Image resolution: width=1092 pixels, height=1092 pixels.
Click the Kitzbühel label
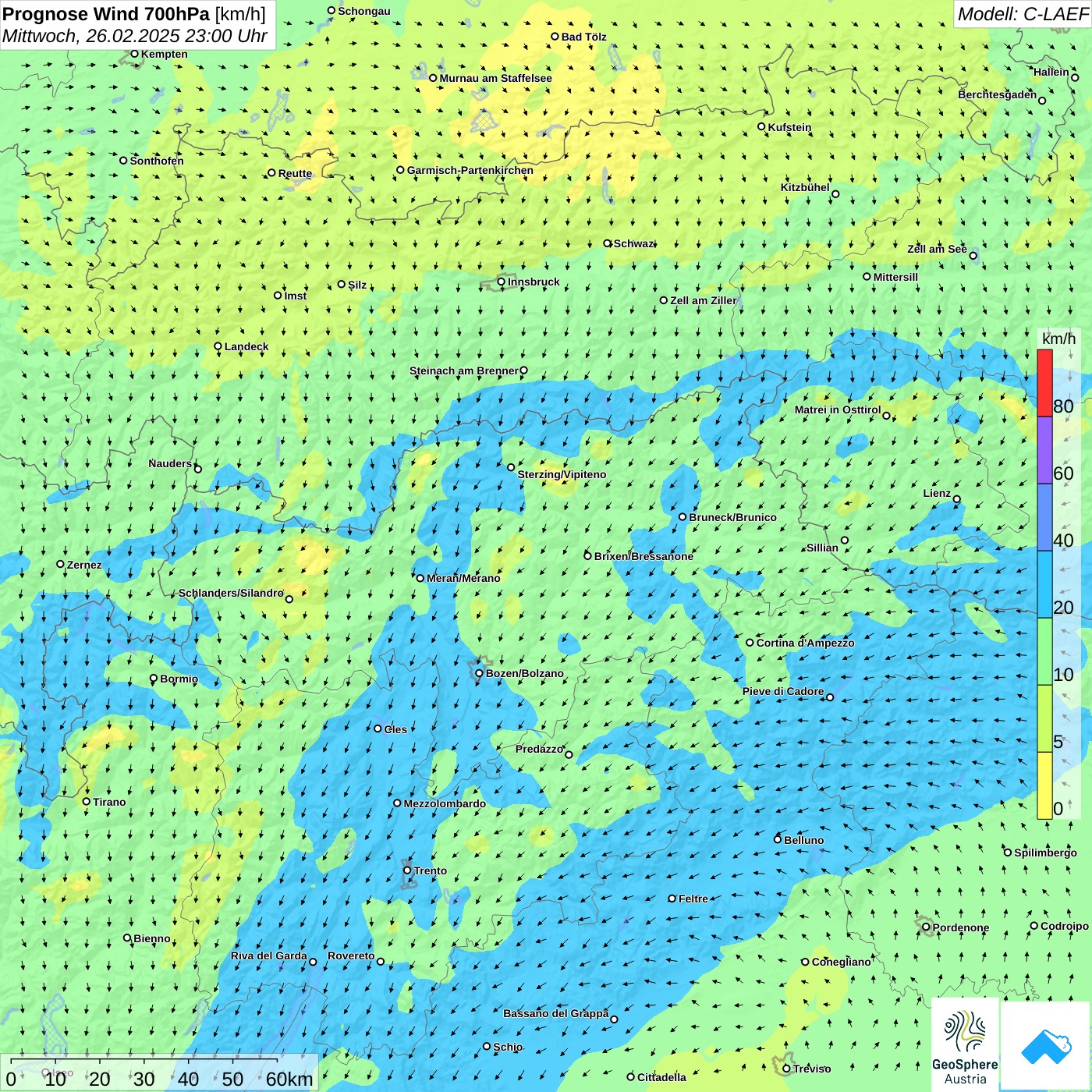coord(805,187)
